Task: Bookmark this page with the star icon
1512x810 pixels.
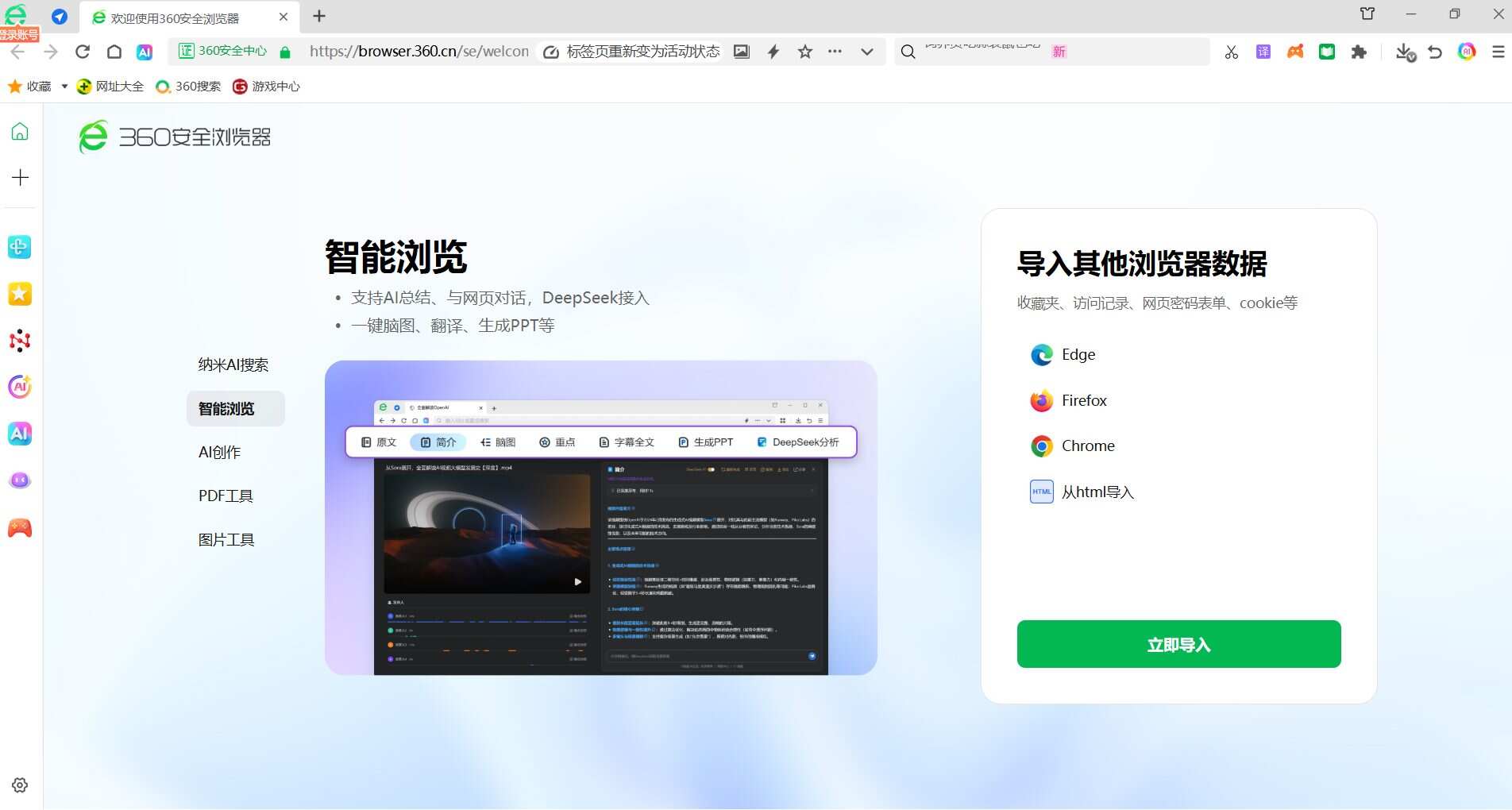Action: [805, 52]
